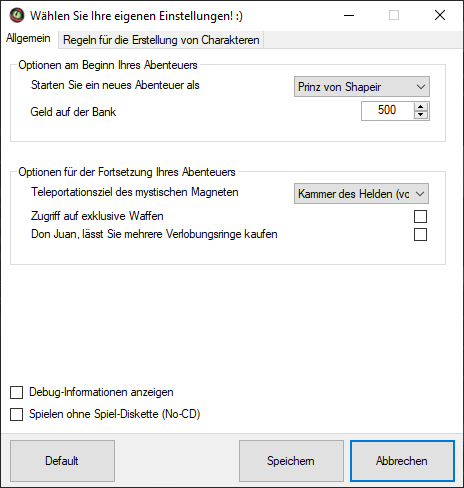Increase the Geld auf der Bank value with the up arrow
The image size is (464, 488).
pyautogui.click(x=421, y=107)
